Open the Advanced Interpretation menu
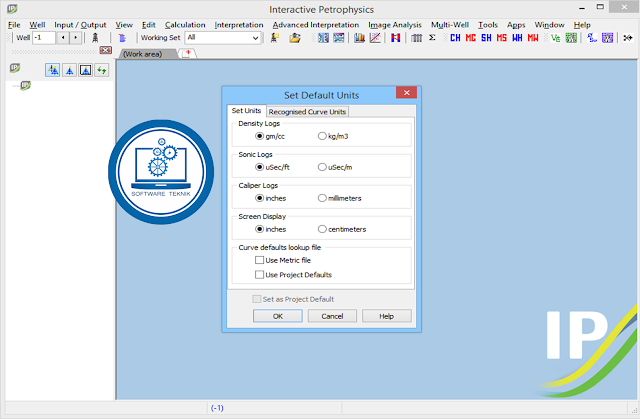 (x=316, y=25)
